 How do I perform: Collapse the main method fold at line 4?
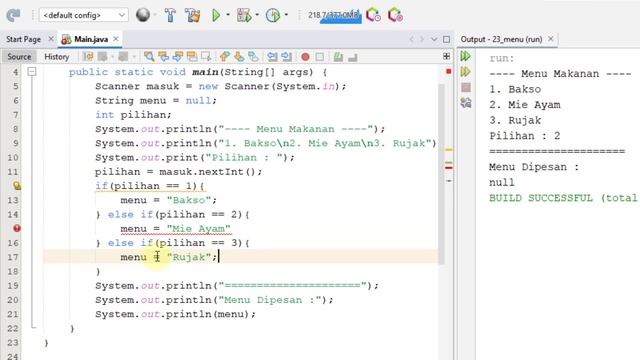coord(32,72)
